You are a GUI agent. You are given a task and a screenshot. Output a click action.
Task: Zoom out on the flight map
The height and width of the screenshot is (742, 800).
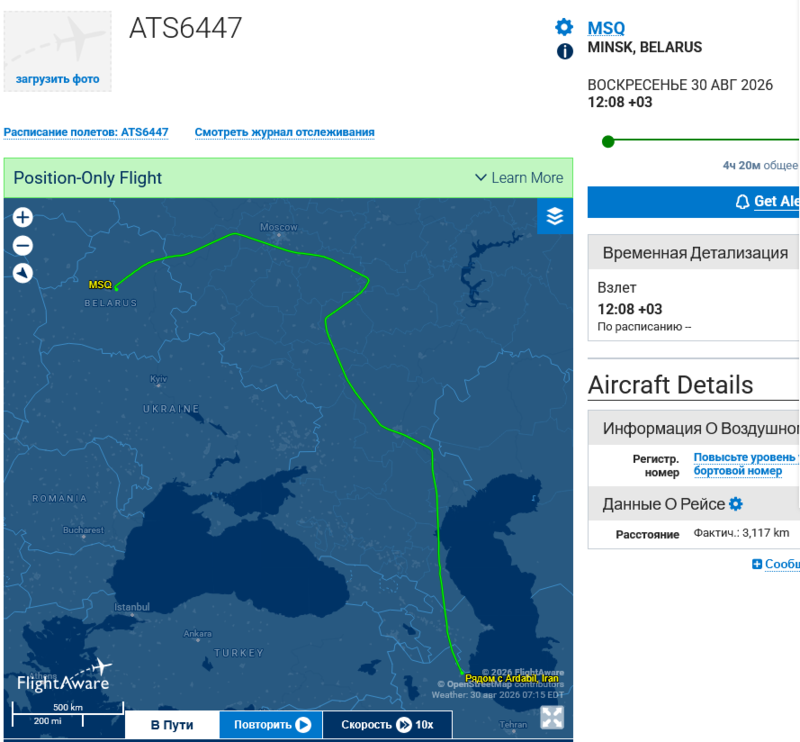(22, 245)
